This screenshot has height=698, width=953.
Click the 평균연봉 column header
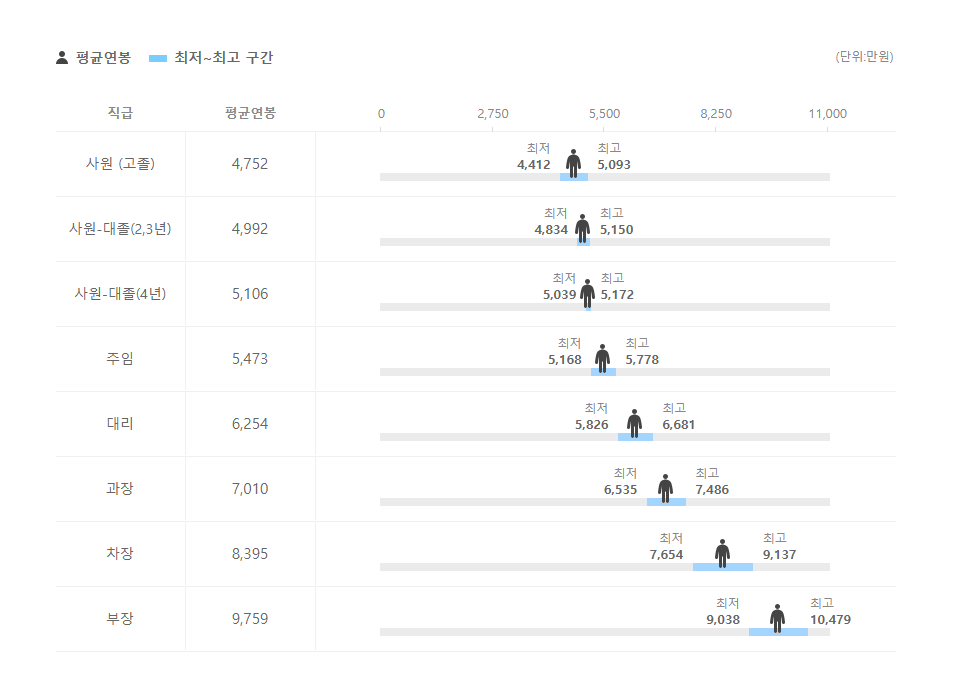250,113
